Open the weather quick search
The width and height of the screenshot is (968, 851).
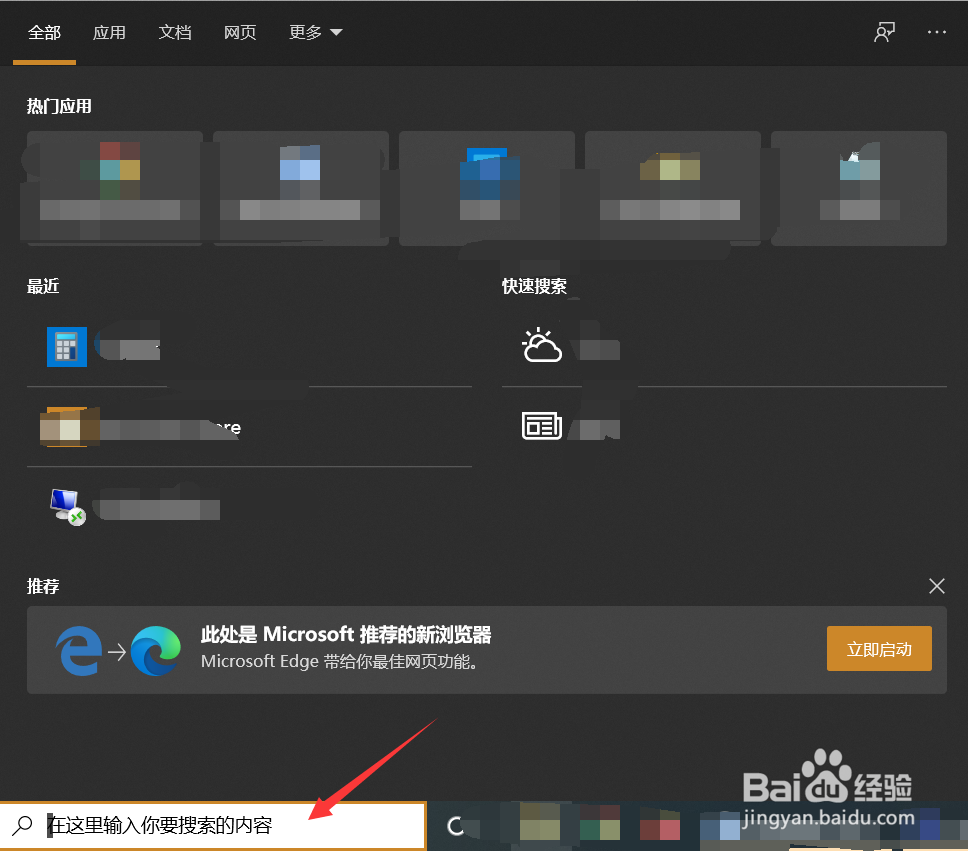click(x=570, y=345)
